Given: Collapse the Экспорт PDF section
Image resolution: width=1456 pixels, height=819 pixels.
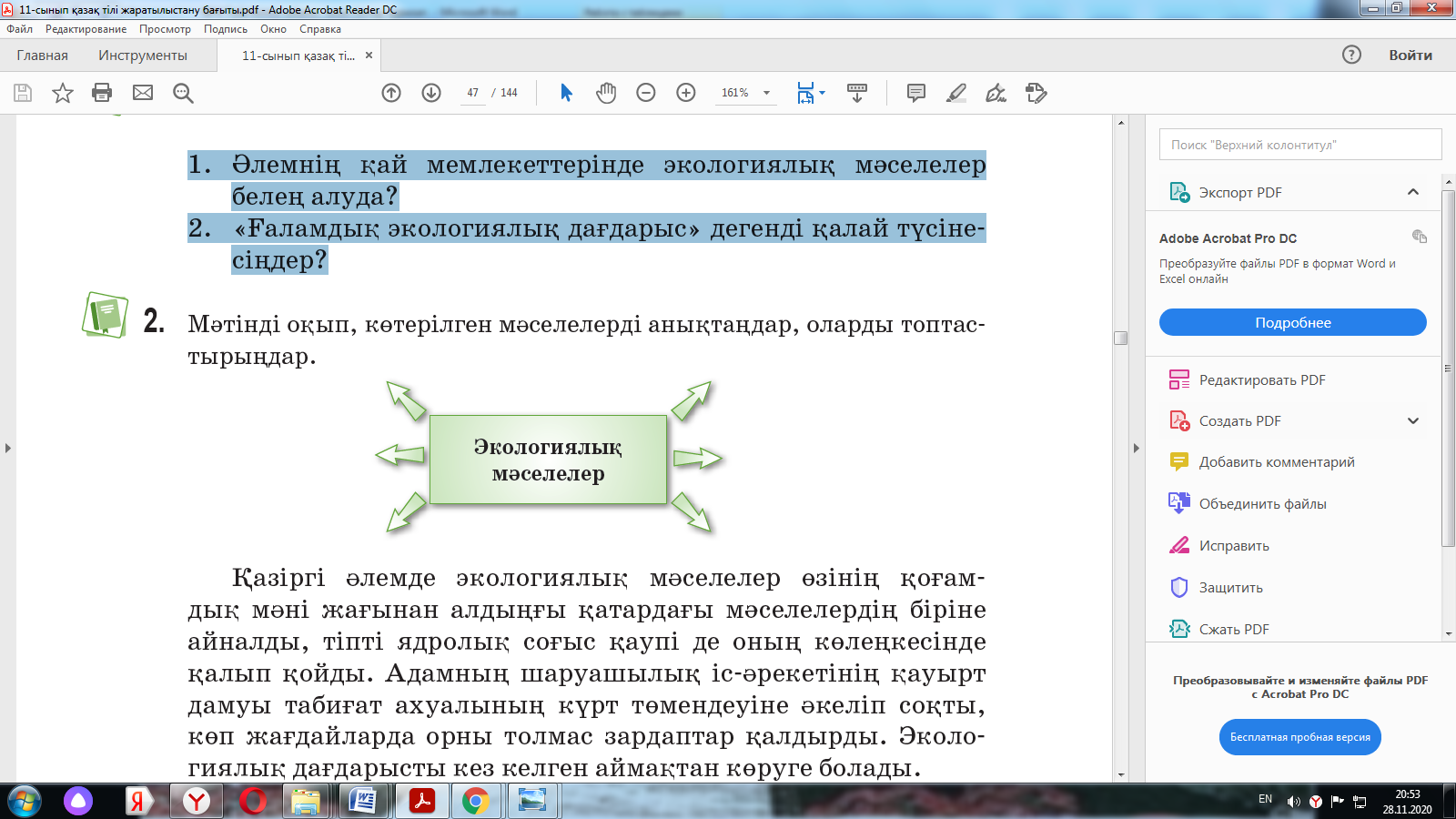Looking at the screenshot, I should tap(1412, 192).
